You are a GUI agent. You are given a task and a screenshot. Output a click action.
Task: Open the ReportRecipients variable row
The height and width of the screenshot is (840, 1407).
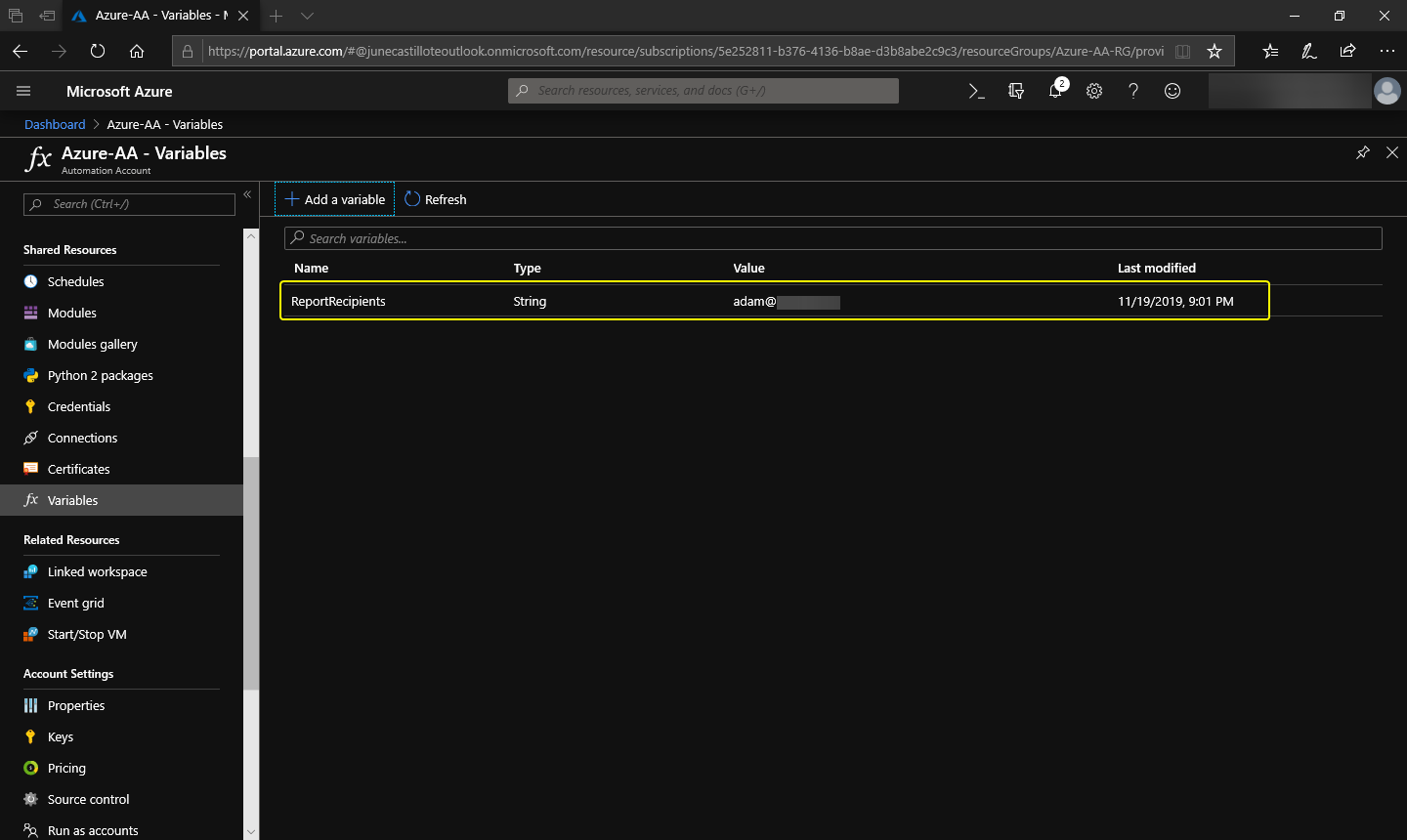338,301
